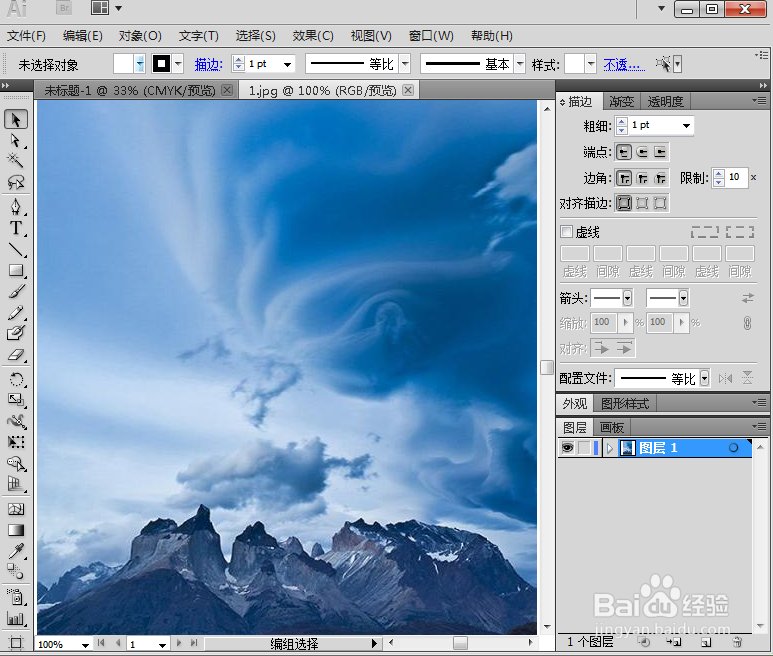This screenshot has height=656, width=773.
Task: Select the Line Segment tool
Action: point(16,250)
